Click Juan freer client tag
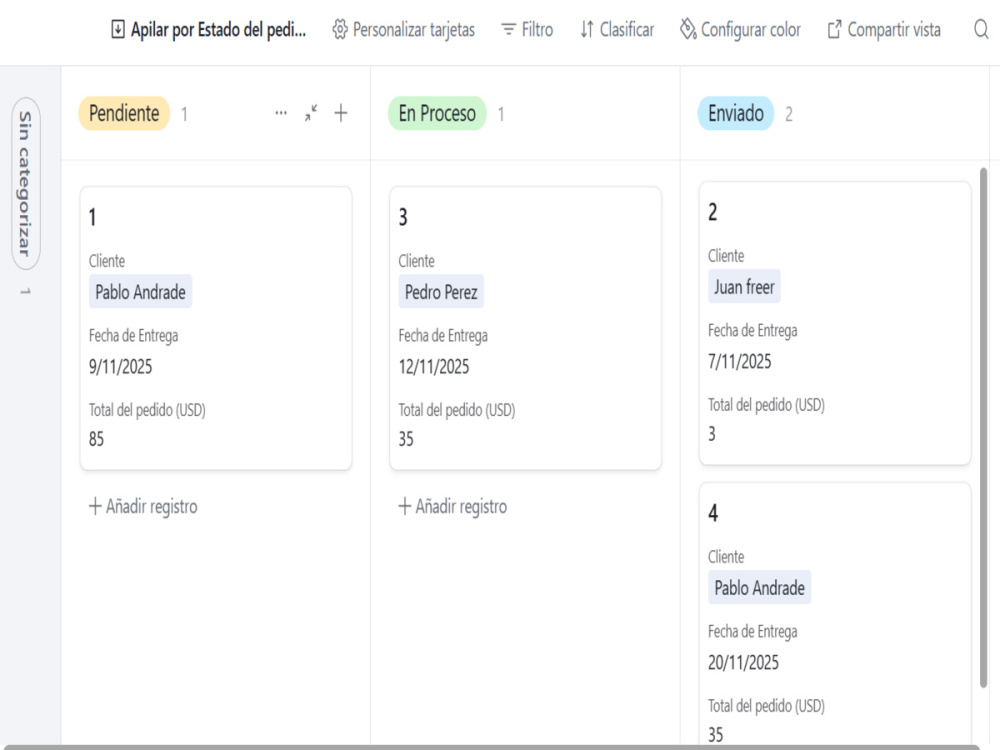This screenshot has width=1000, height=750. coord(744,287)
